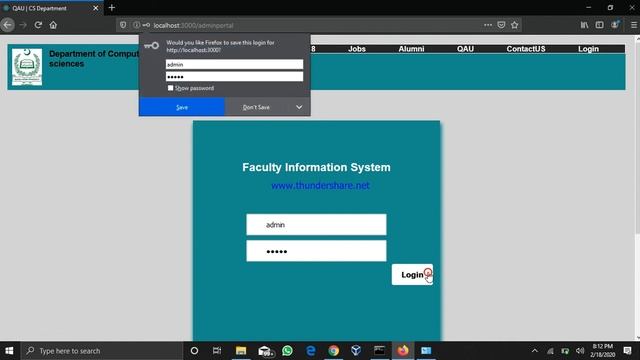Open the terminal window on taskbar
This screenshot has width=640, height=360.
pyautogui.click(x=379, y=351)
